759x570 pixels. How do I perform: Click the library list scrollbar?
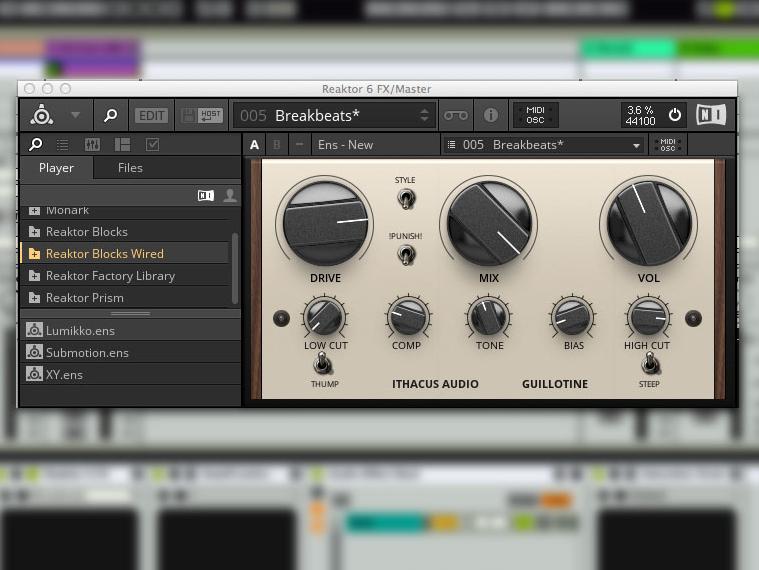[x=235, y=269]
